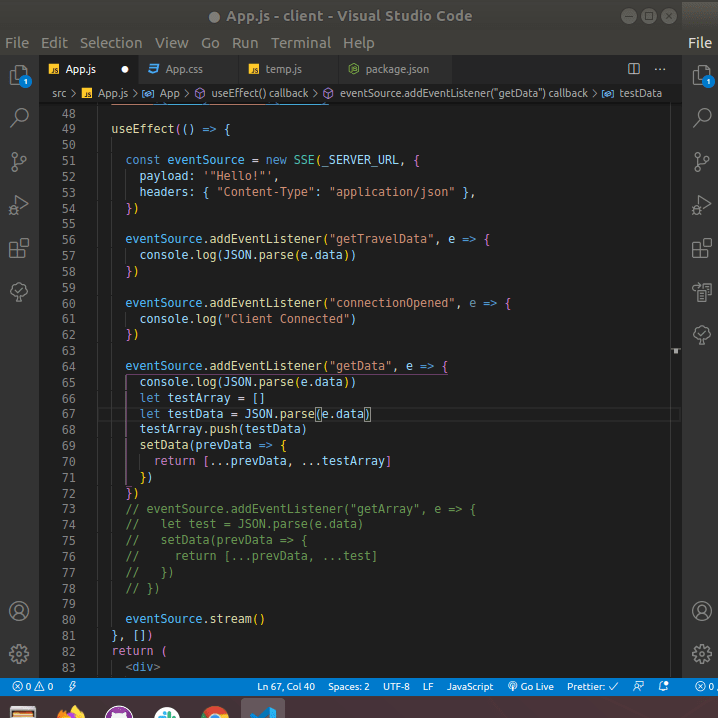Open notifications bell in status bar
Viewport: 718px width, 718px height.
pos(664,686)
